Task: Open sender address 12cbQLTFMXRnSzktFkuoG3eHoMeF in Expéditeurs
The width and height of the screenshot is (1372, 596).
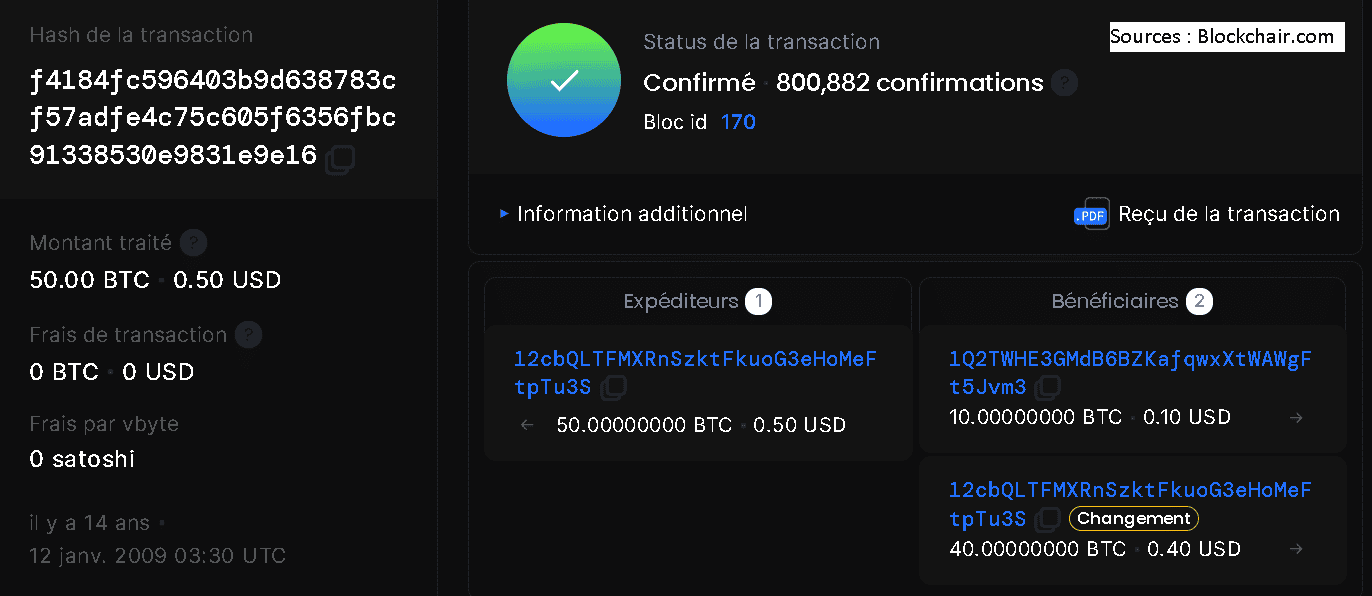Action: (695, 372)
